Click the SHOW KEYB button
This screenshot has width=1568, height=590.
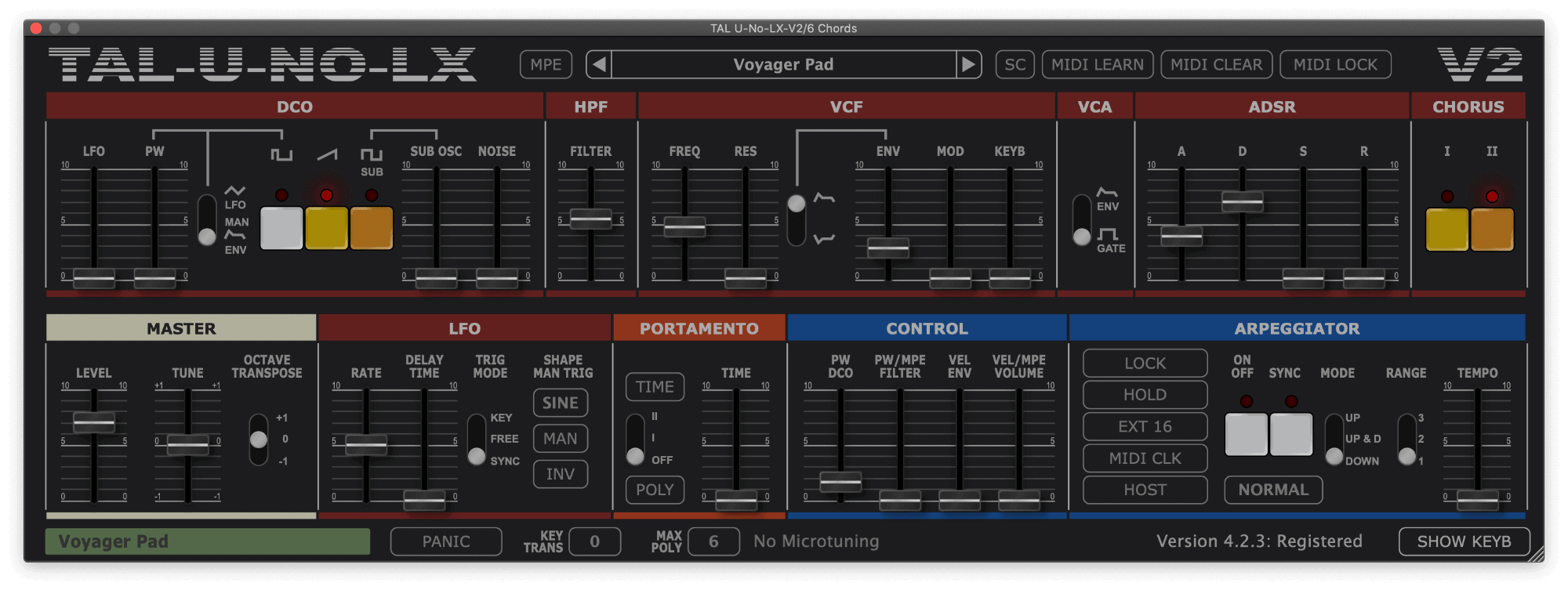1464,541
